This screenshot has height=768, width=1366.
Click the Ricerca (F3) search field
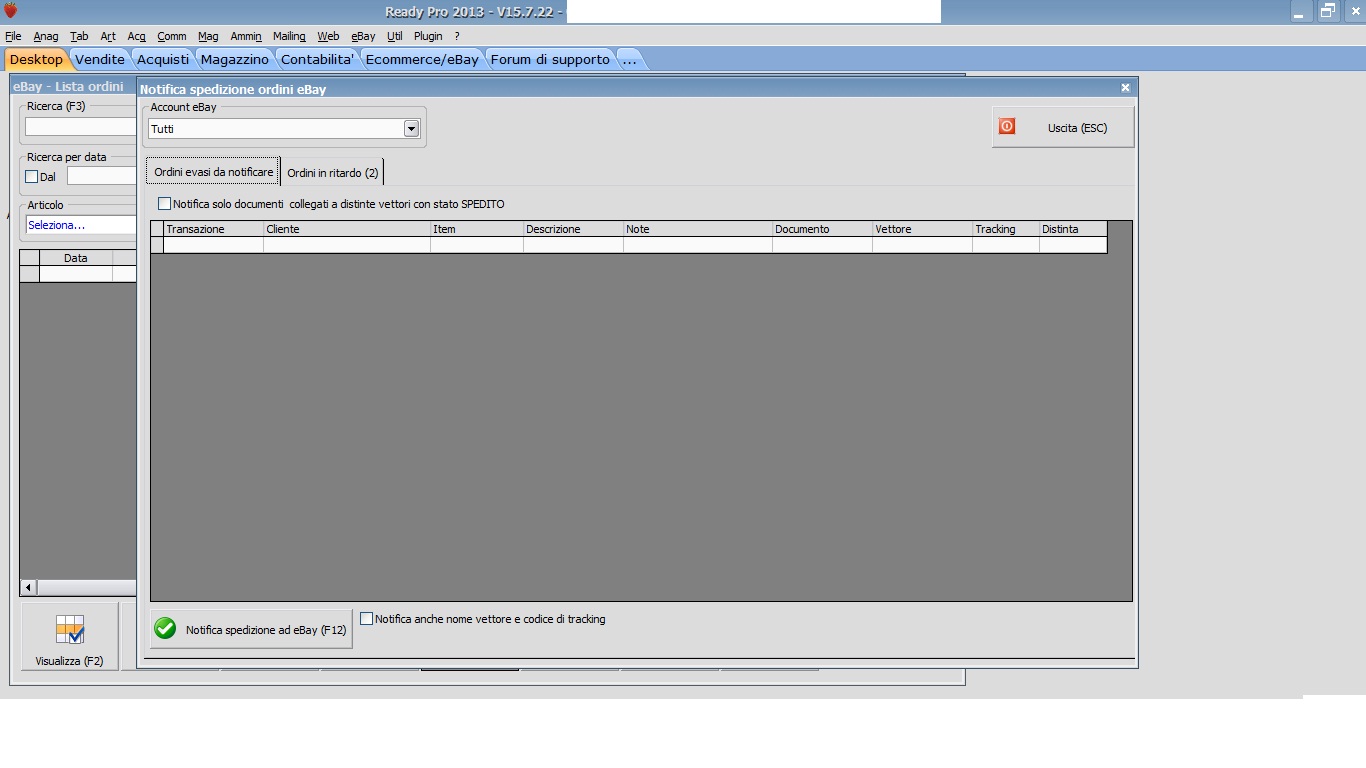81,127
